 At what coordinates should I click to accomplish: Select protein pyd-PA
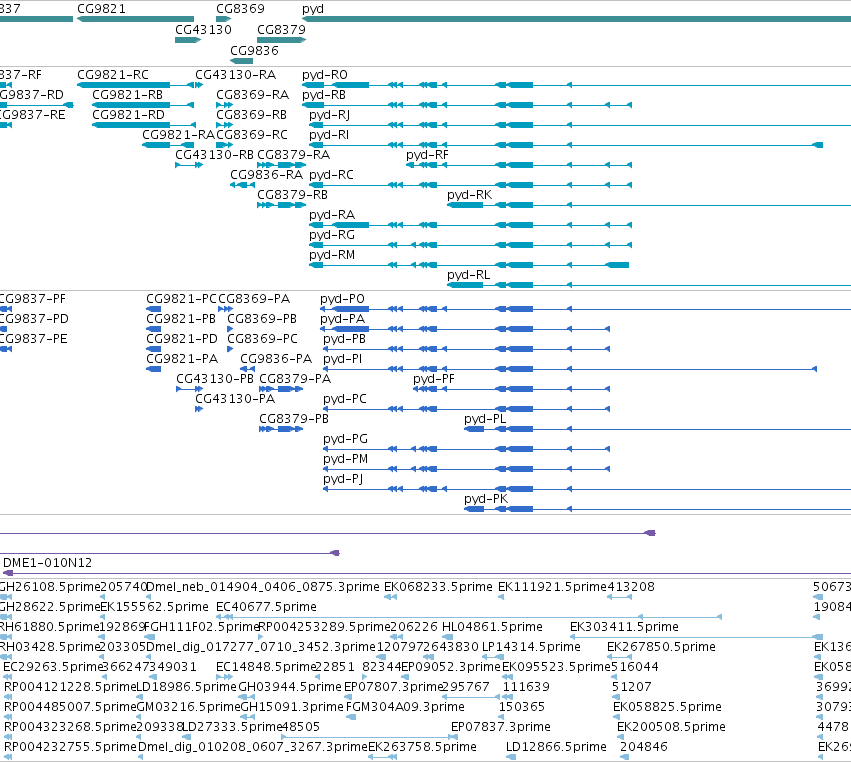coord(342,319)
